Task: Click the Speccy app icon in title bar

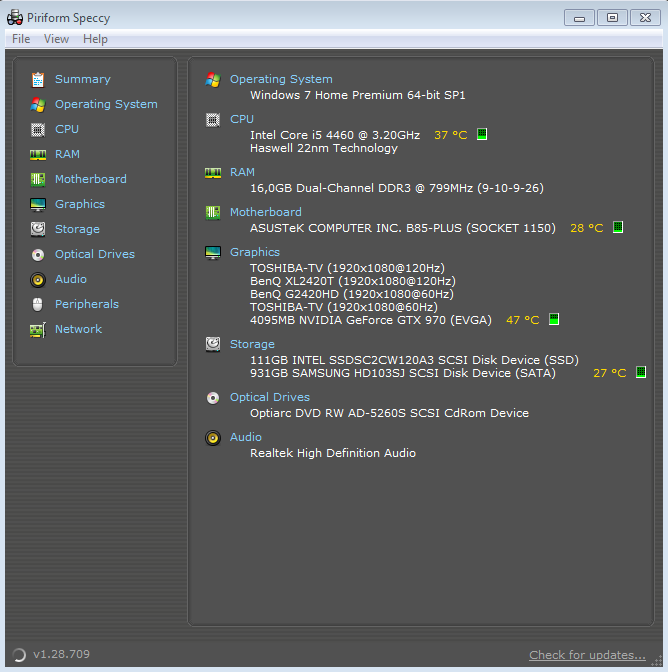Action: [x=15, y=17]
